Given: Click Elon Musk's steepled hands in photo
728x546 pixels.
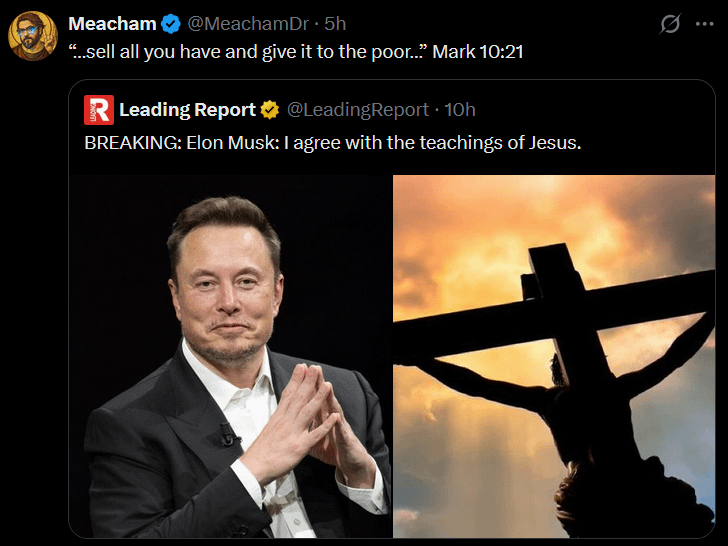Looking at the screenshot, I should [300, 425].
